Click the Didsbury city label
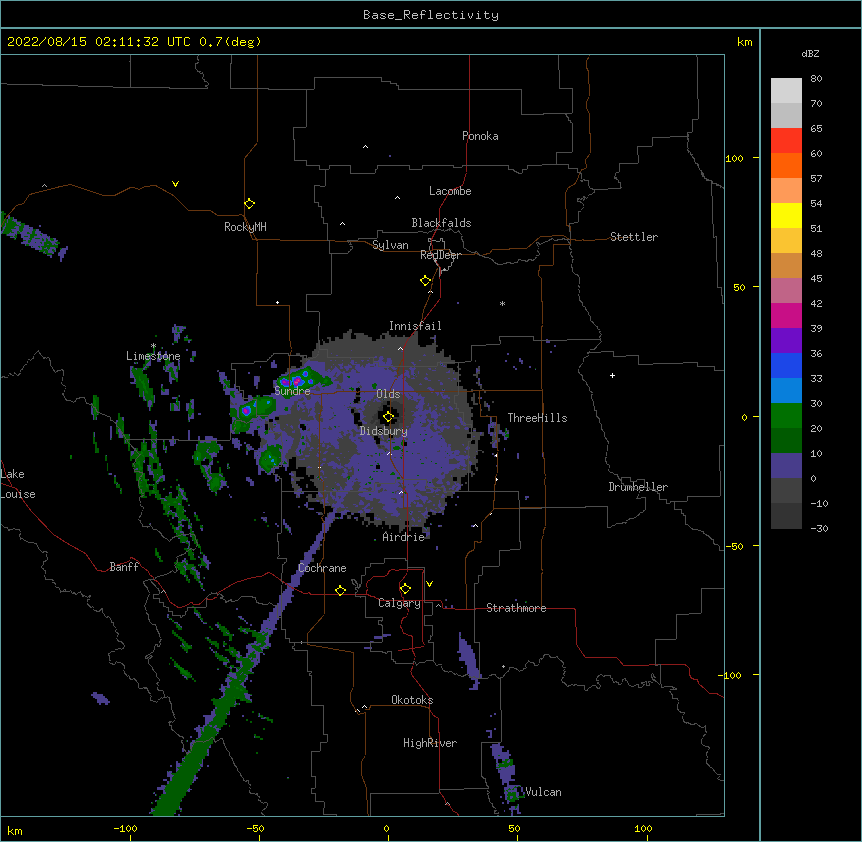Screen dimensions: 862x842 (384, 431)
